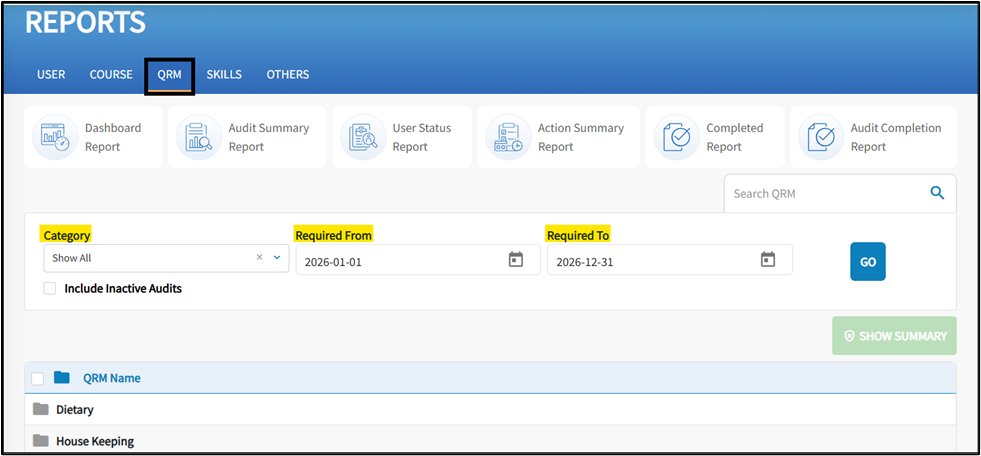
Task: Open the Required From calendar icon
Action: [516, 260]
